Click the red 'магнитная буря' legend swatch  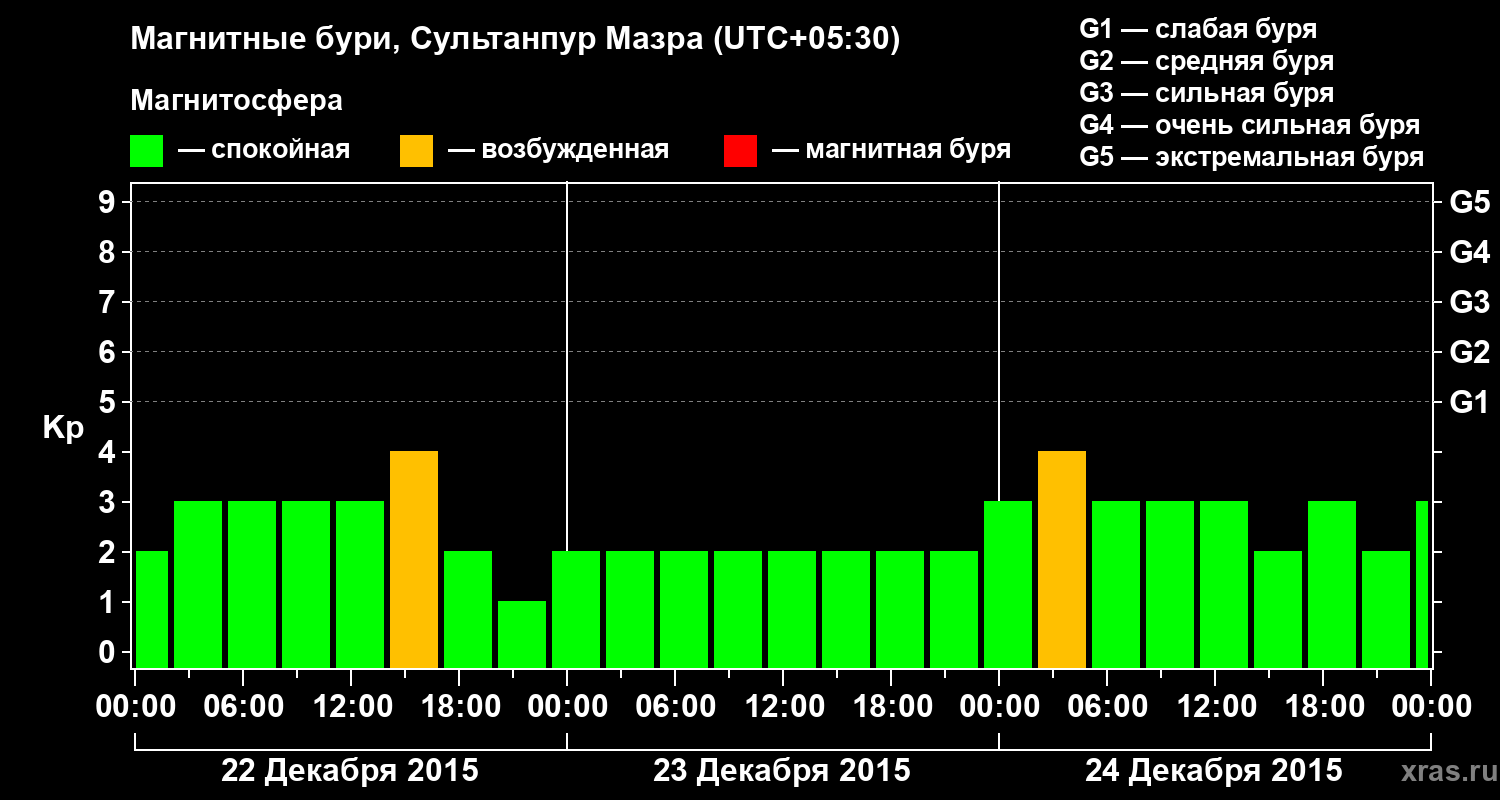740,151
